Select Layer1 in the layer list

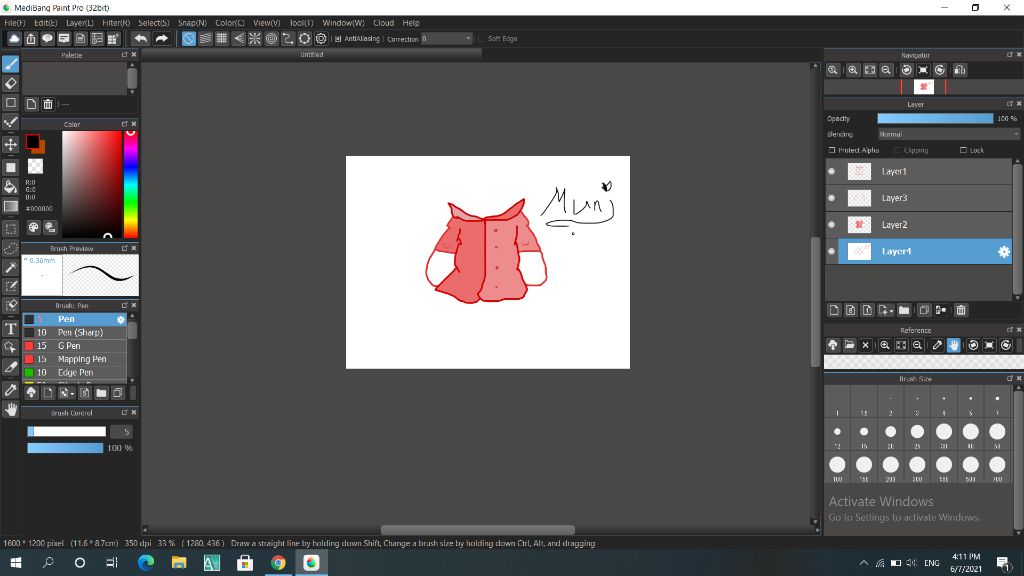918,171
